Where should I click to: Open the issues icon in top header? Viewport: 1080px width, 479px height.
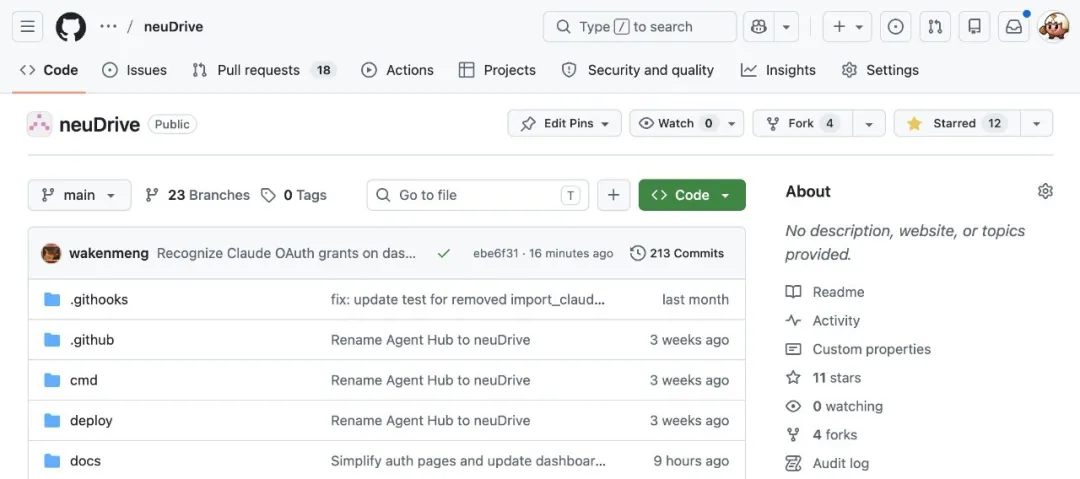click(895, 27)
